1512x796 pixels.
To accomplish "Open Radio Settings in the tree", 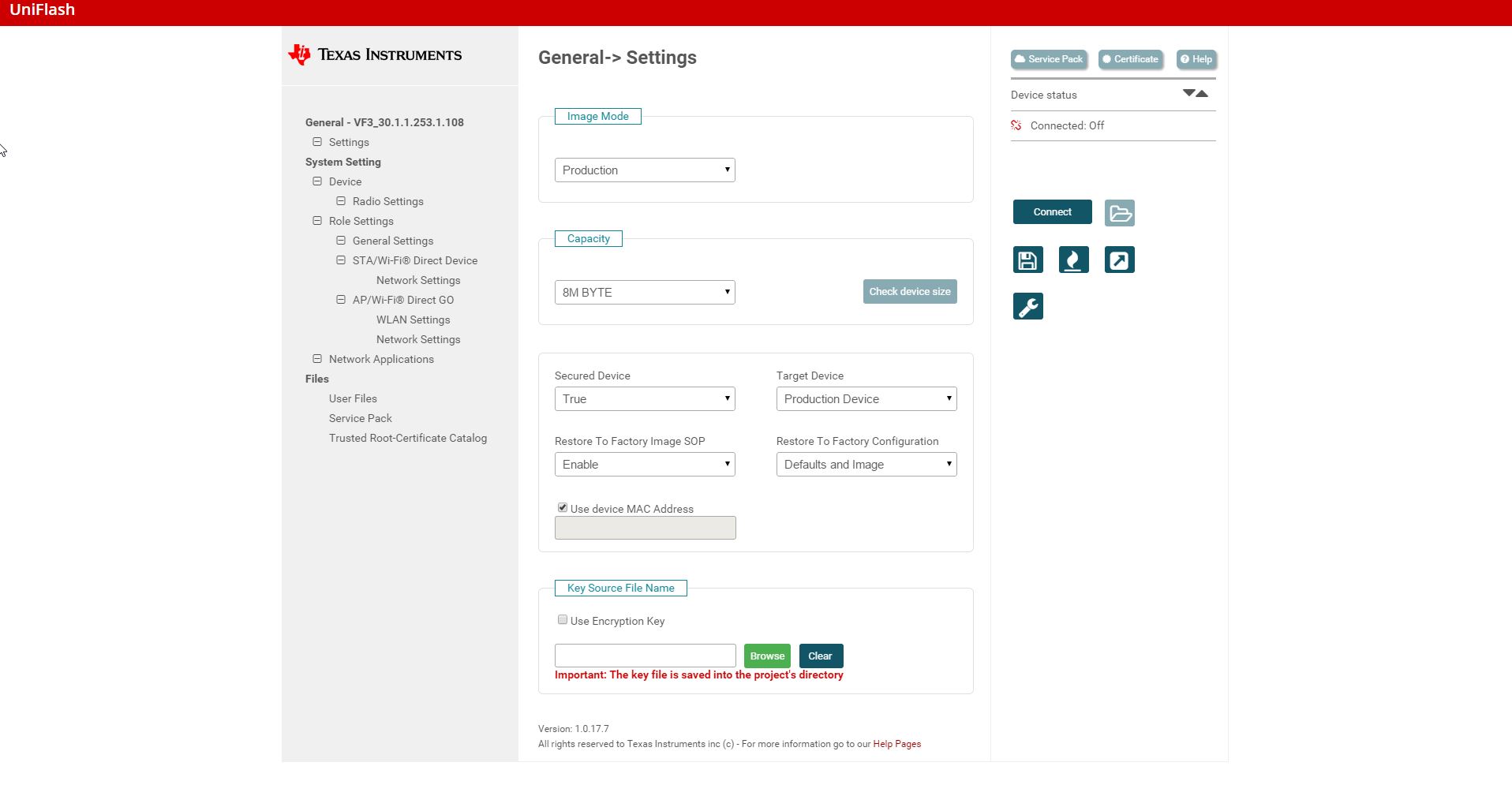I will (388, 201).
